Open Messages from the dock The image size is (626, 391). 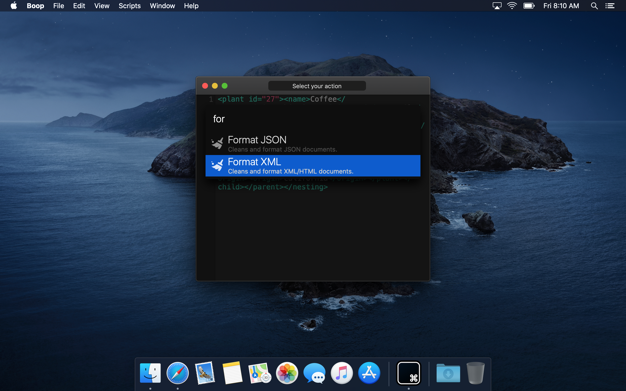[314, 373]
